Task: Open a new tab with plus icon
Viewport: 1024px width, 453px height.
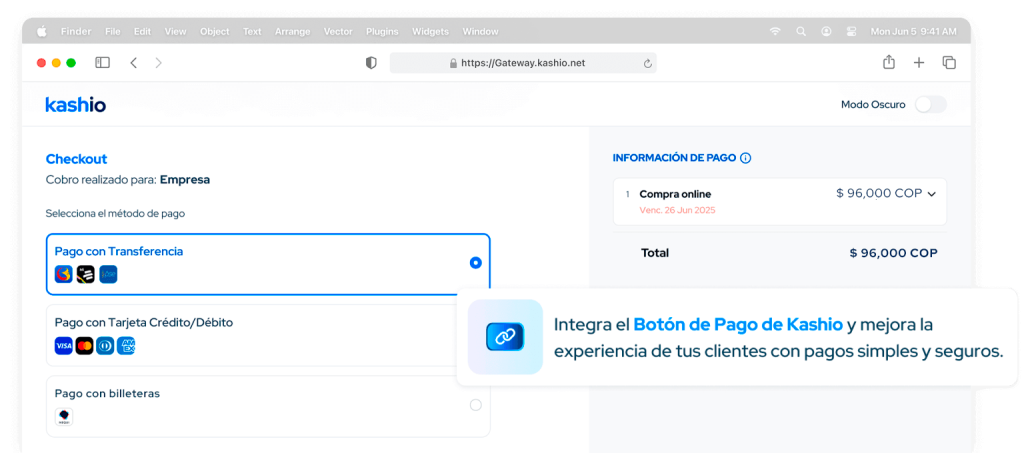Action: pyautogui.click(x=918, y=63)
